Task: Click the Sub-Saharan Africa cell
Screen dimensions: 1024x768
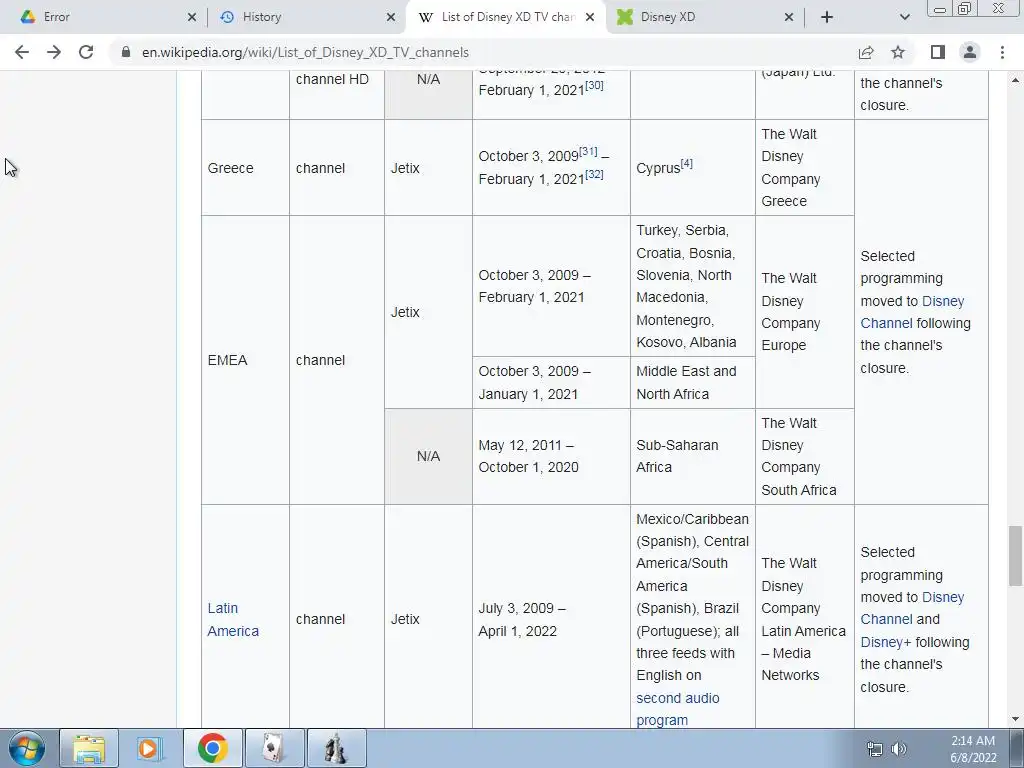Action: pos(692,456)
